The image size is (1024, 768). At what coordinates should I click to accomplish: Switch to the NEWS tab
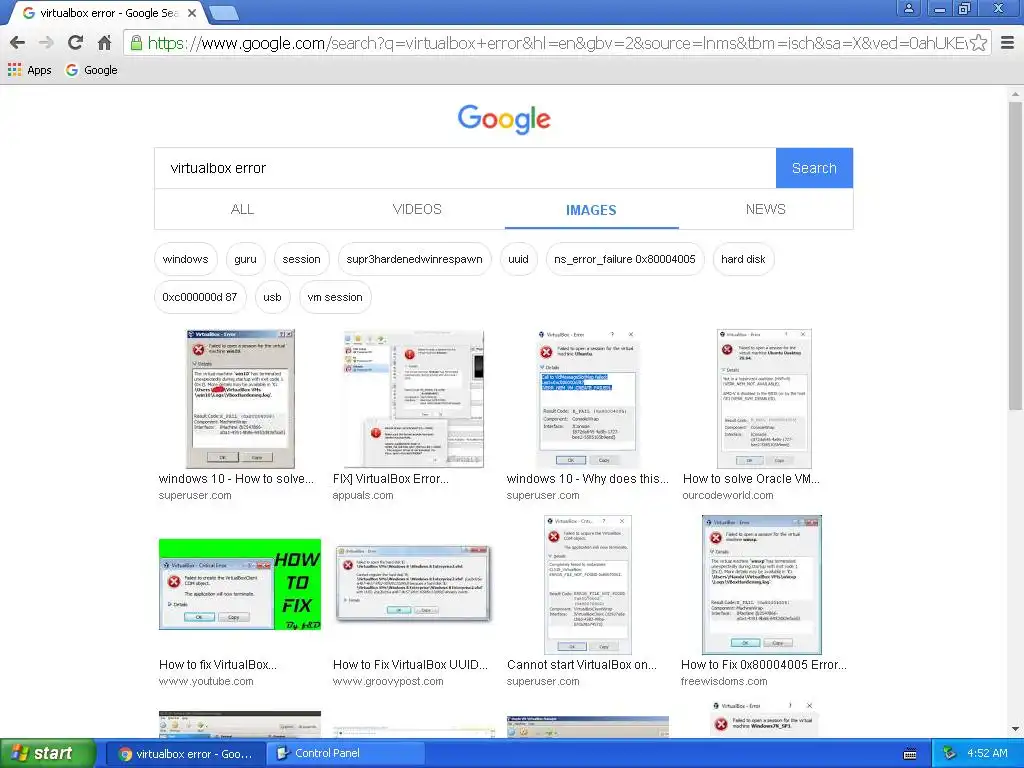[x=765, y=210]
